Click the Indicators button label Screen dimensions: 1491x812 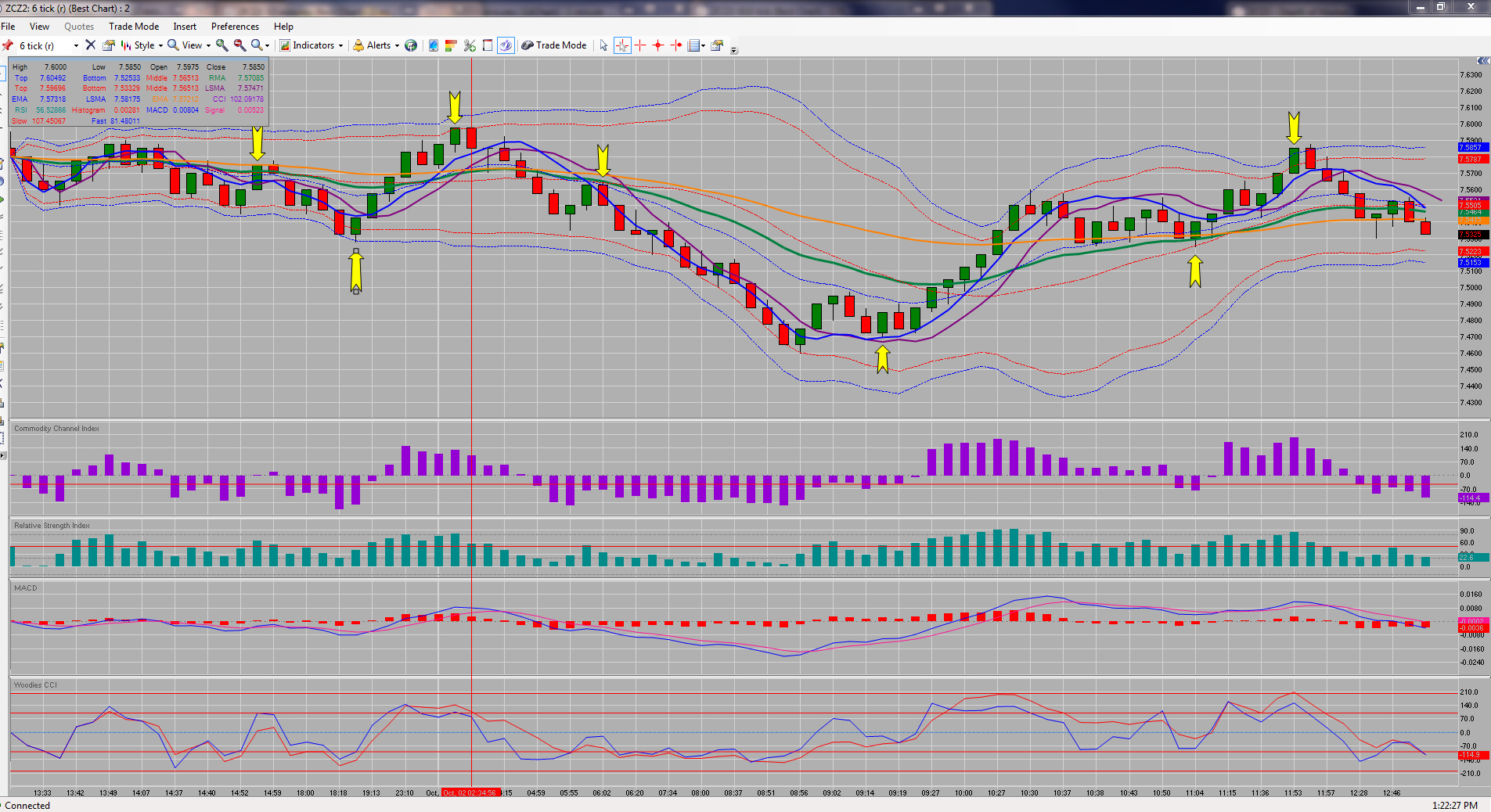tap(314, 45)
